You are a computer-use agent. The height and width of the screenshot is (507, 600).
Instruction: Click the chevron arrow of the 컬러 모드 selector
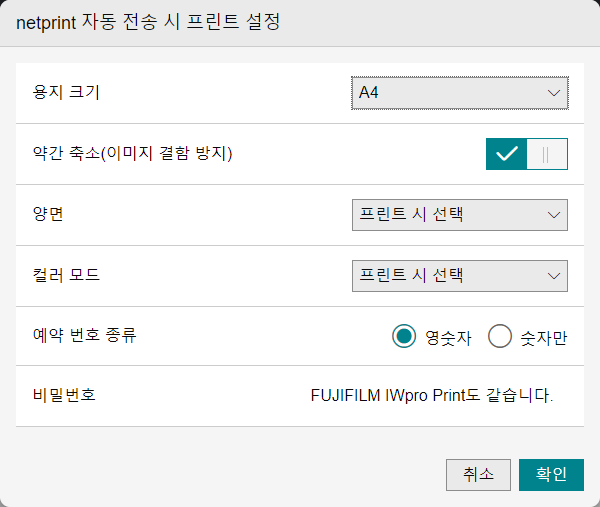[x=555, y=275]
